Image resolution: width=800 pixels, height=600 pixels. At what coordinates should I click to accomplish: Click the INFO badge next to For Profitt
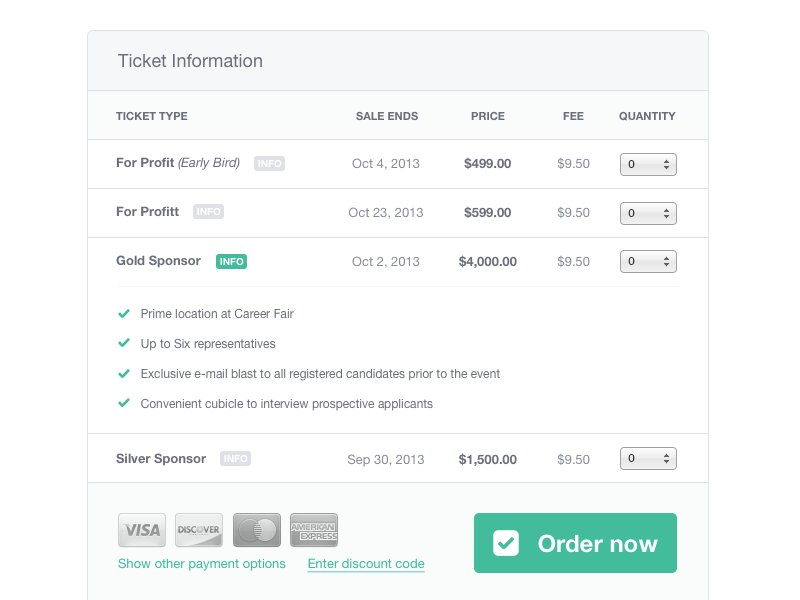[x=209, y=211]
